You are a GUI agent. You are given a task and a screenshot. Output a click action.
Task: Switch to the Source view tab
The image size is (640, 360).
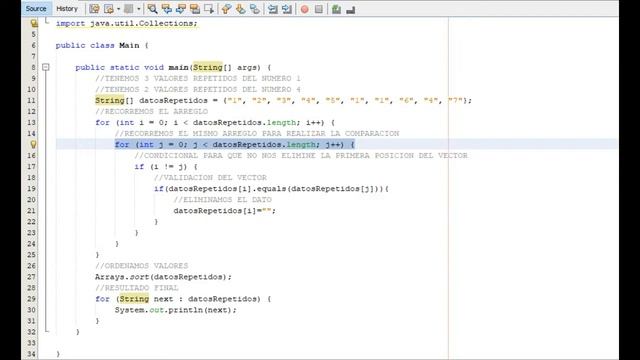pyautogui.click(x=36, y=9)
